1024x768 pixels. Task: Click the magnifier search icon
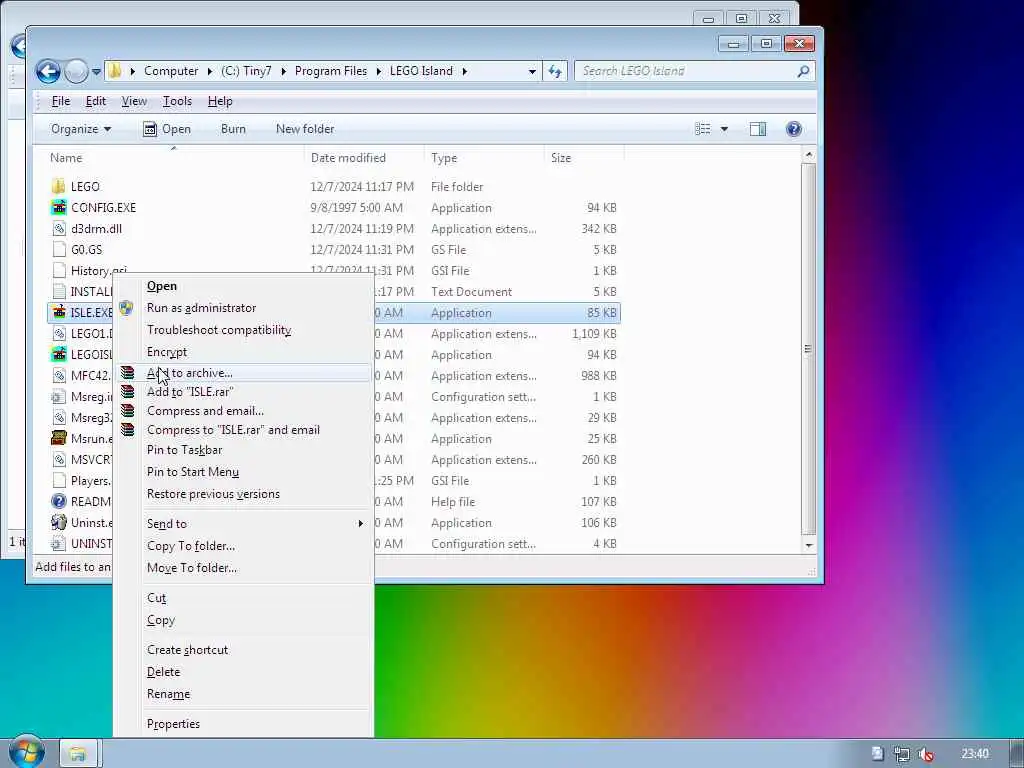click(x=803, y=71)
